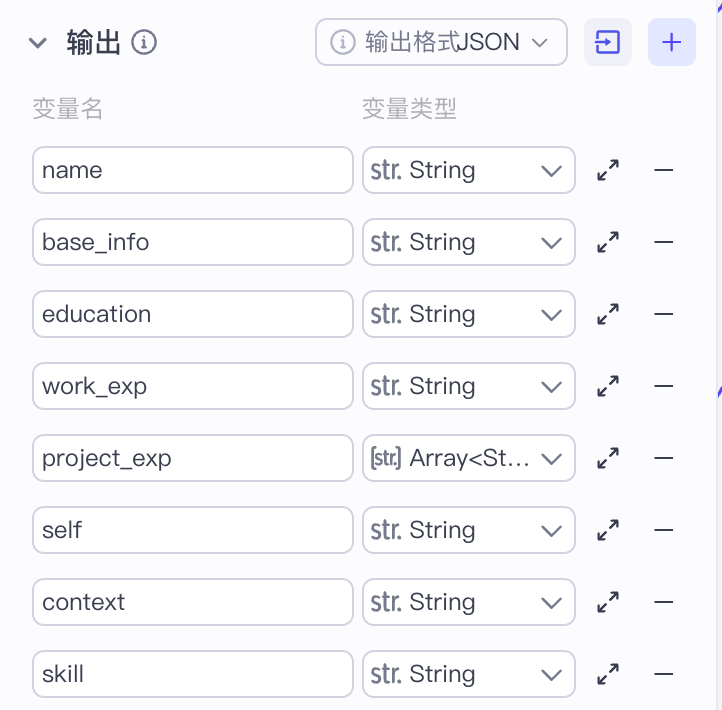Expand the context variable row editor
The image size is (722, 710).
(607, 602)
